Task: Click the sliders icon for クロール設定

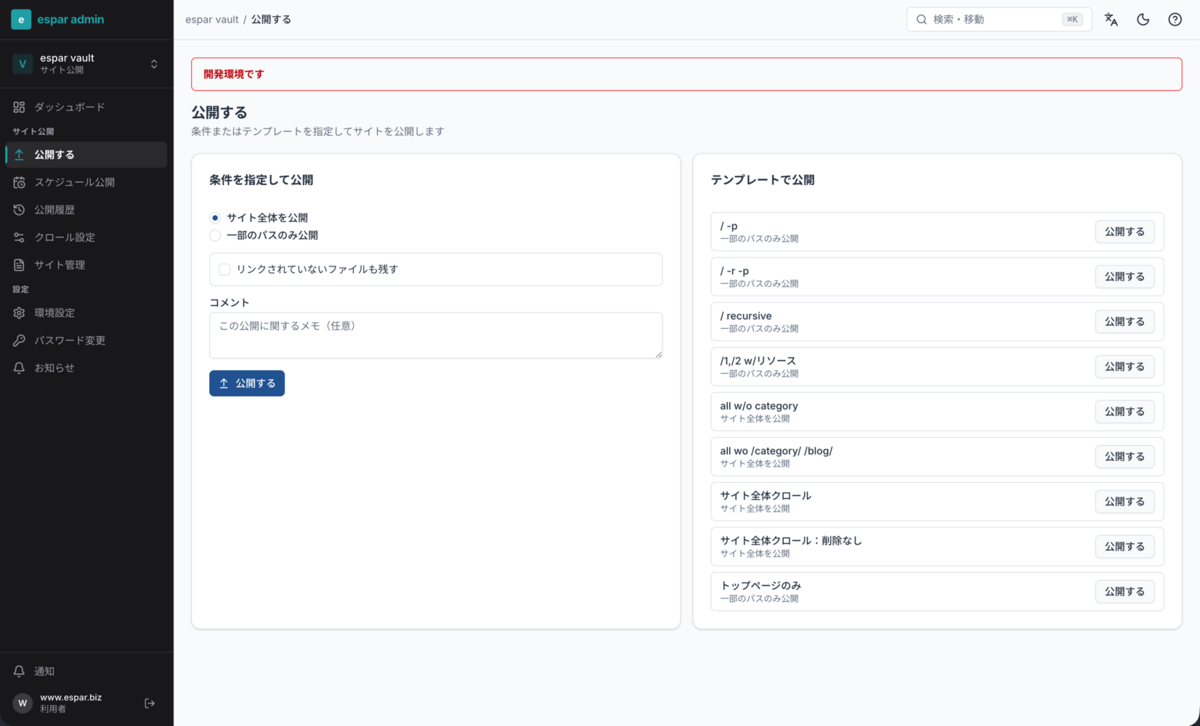Action: click(x=19, y=238)
